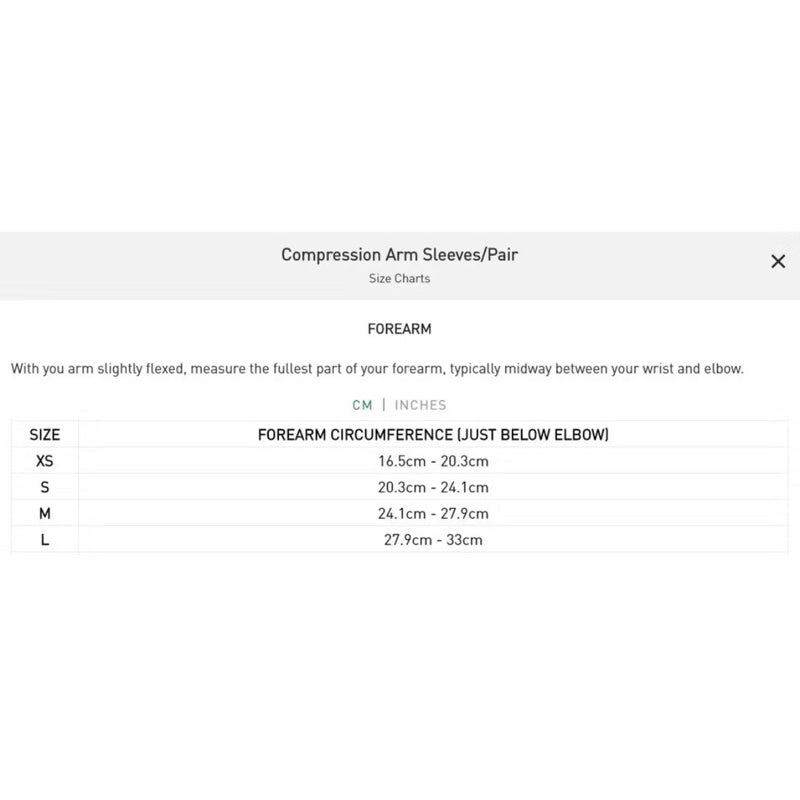The height and width of the screenshot is (800, 800).
Task: Click the 20.3cm - 24.1cm measurement cell
Action: tap(433, 487)
